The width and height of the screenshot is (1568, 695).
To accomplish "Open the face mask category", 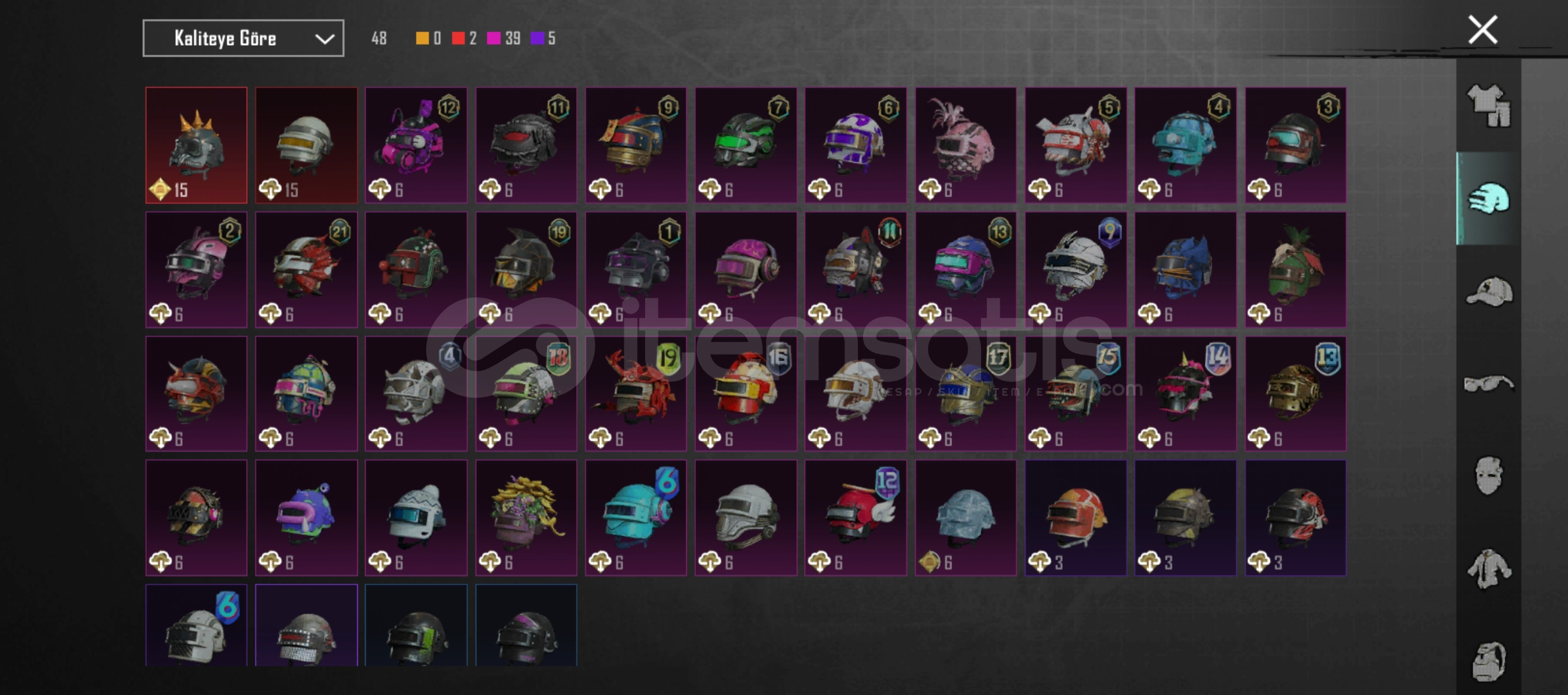I will (x=1488, y=476).
